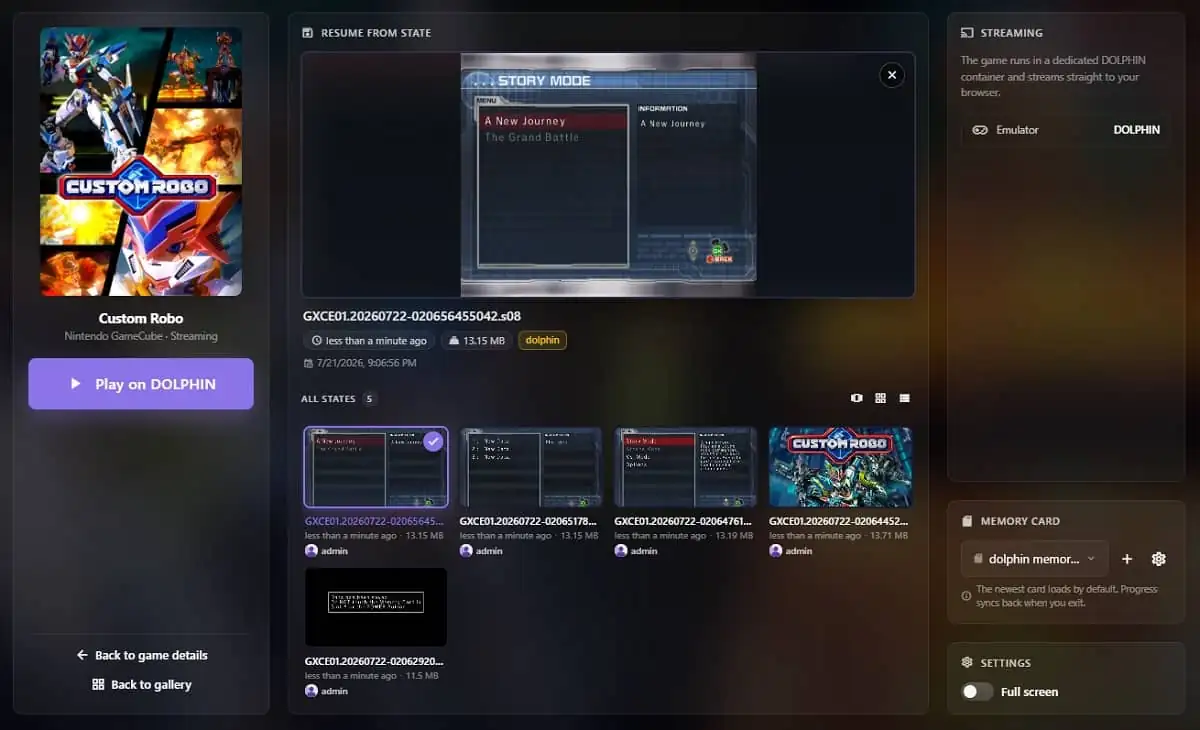Switch states to grid view icon

click(x=880, y=398)
